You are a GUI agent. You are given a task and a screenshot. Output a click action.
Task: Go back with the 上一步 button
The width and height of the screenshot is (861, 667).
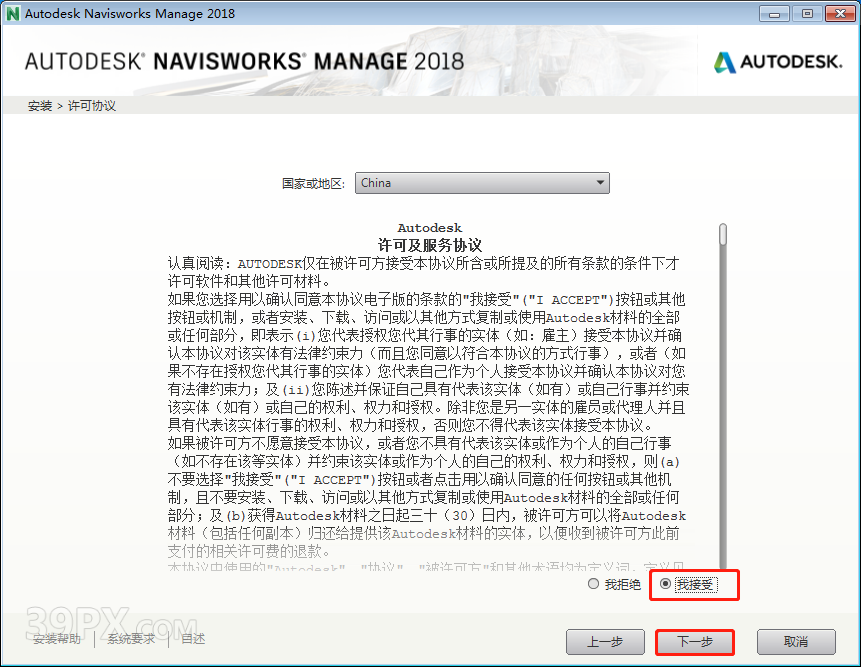click(605, 641)
